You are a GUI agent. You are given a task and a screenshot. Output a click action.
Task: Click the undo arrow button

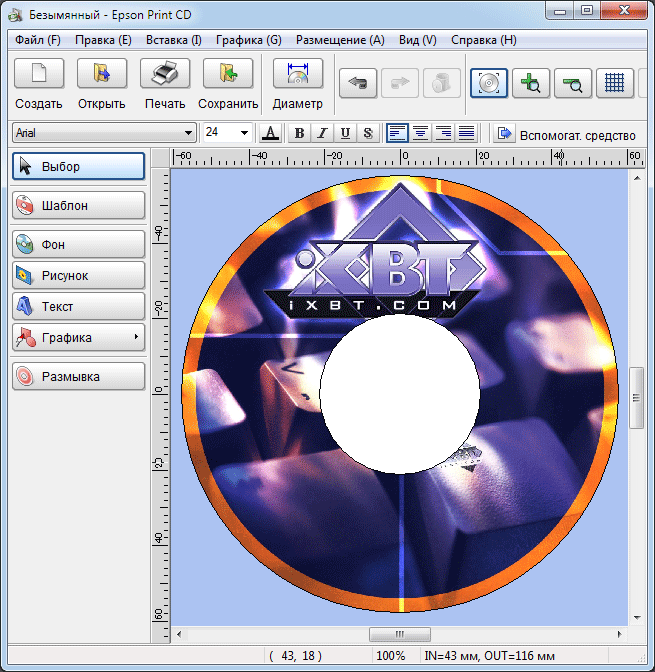click(x=358, y=83)
